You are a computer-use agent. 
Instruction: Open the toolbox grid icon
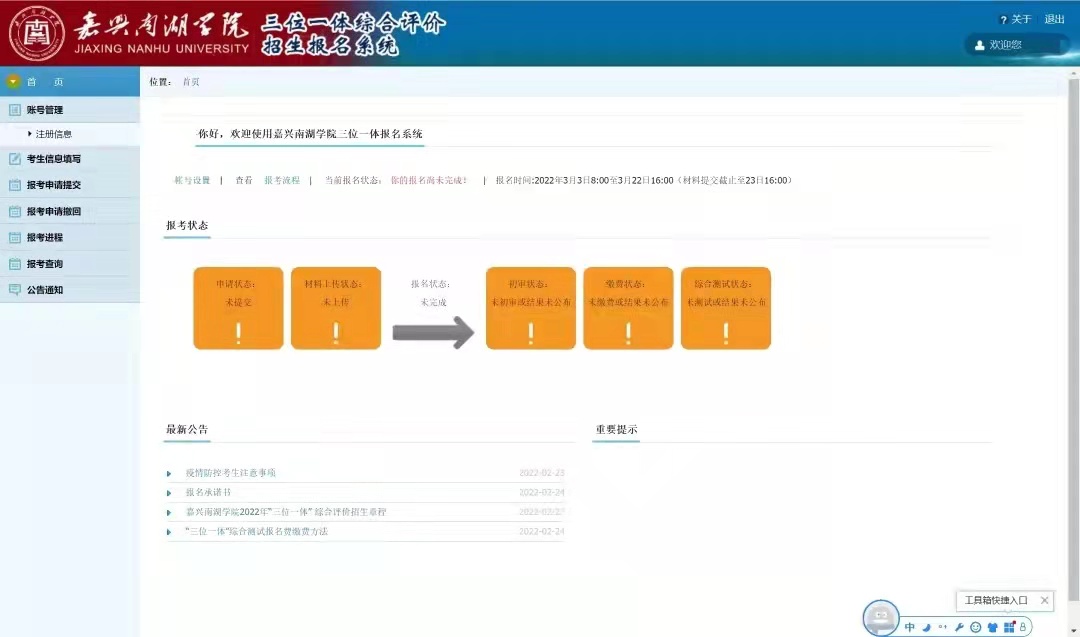pos(1009,627)
